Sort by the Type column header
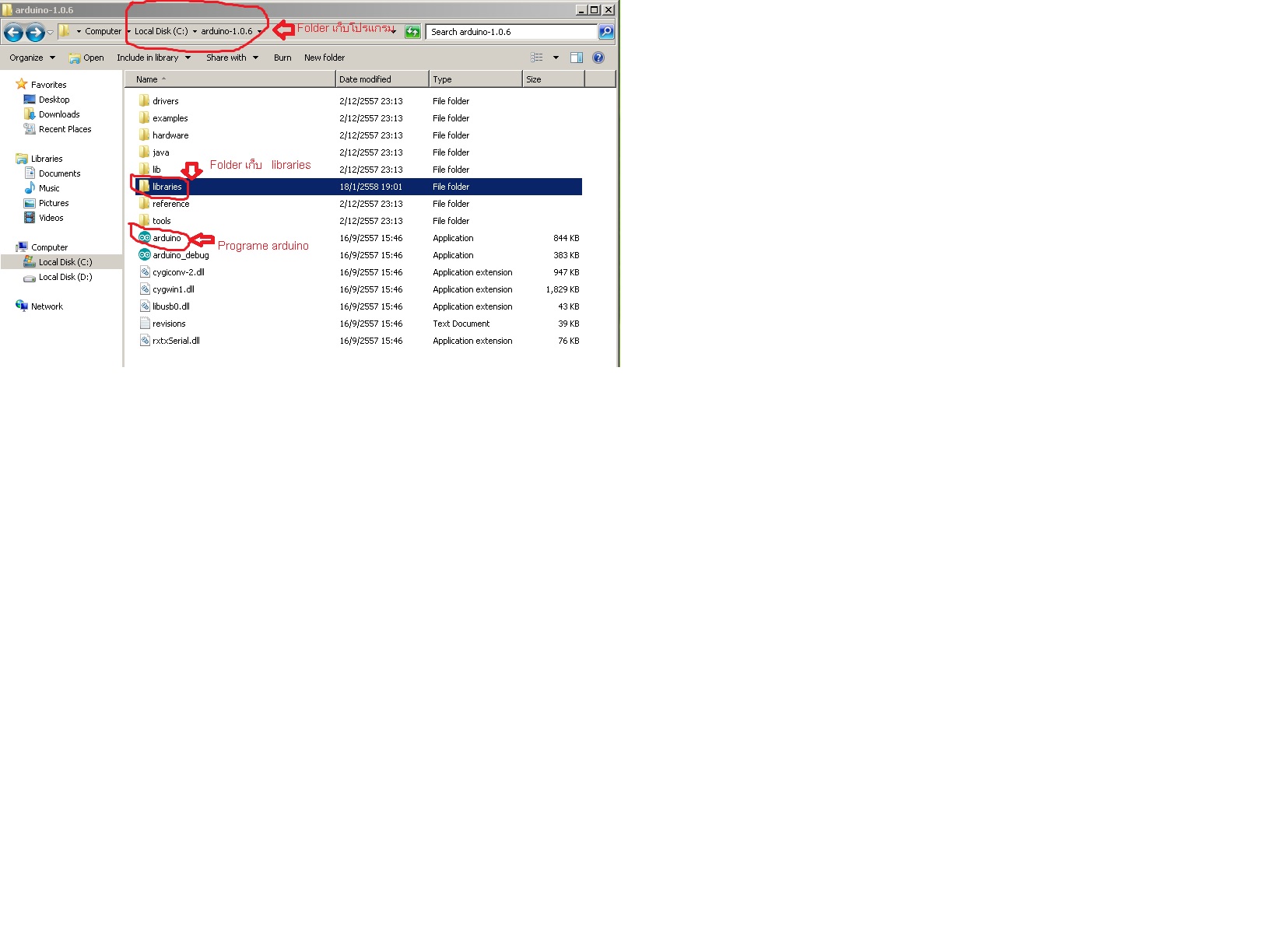The image size is (1270, 952). 475,79
